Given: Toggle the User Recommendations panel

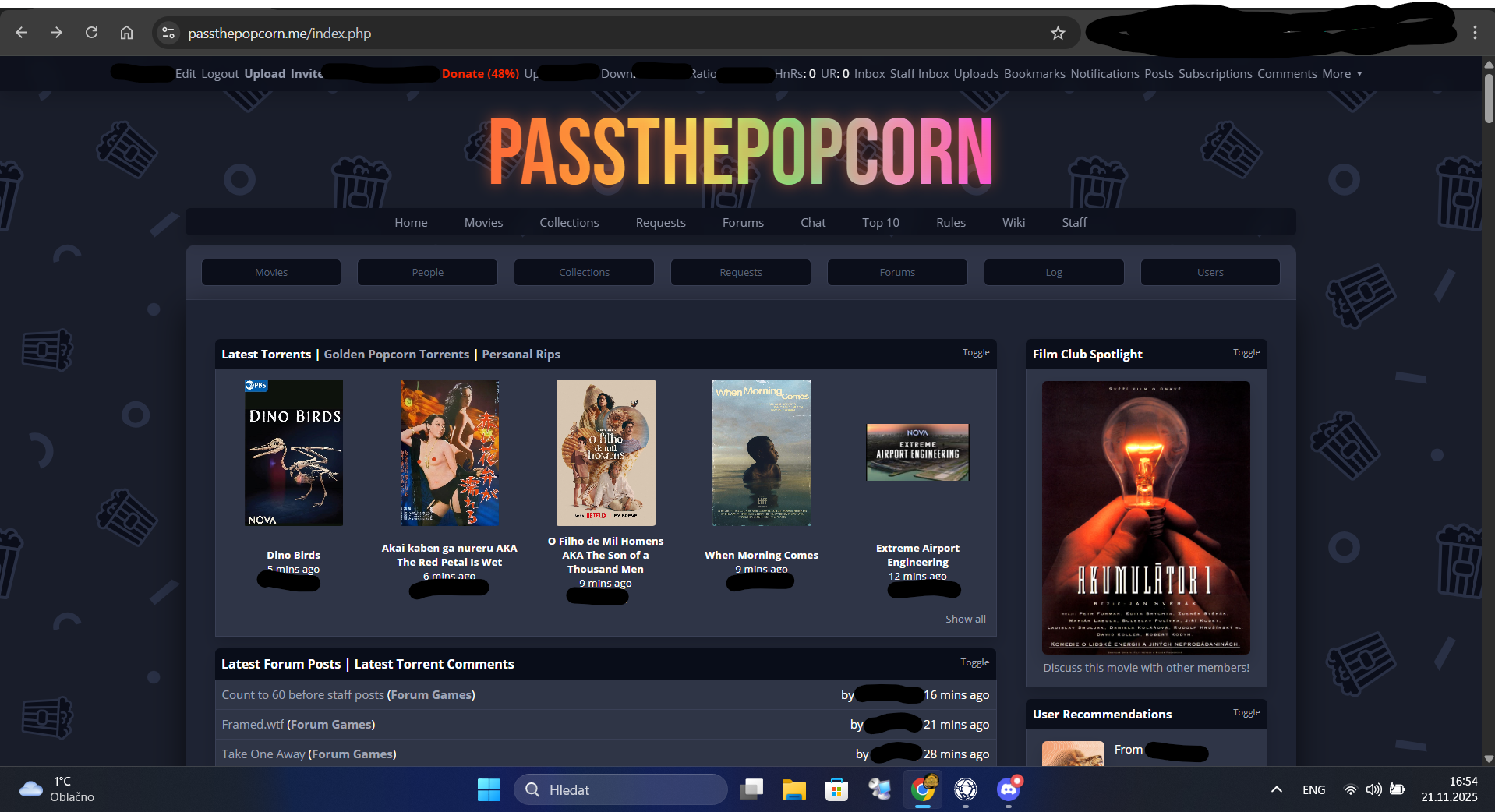Looking at the screenshot, I should point(1246,712).
